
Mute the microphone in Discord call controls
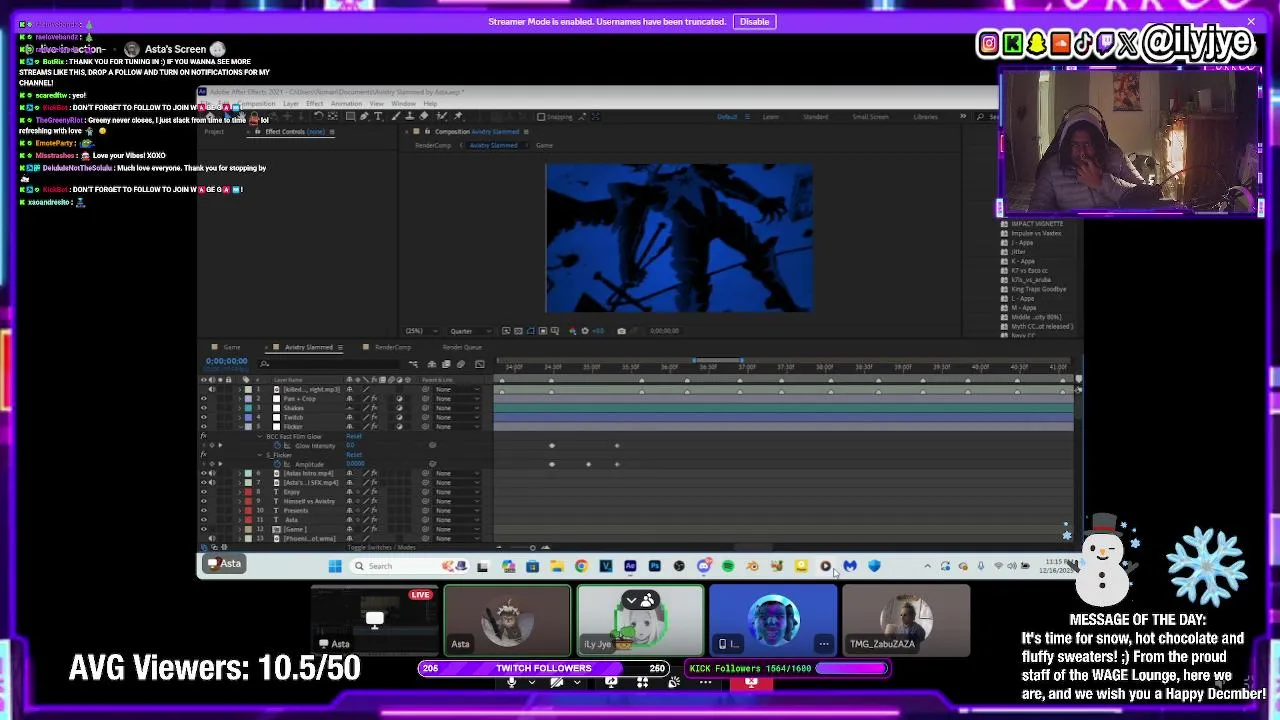[512, 682]
